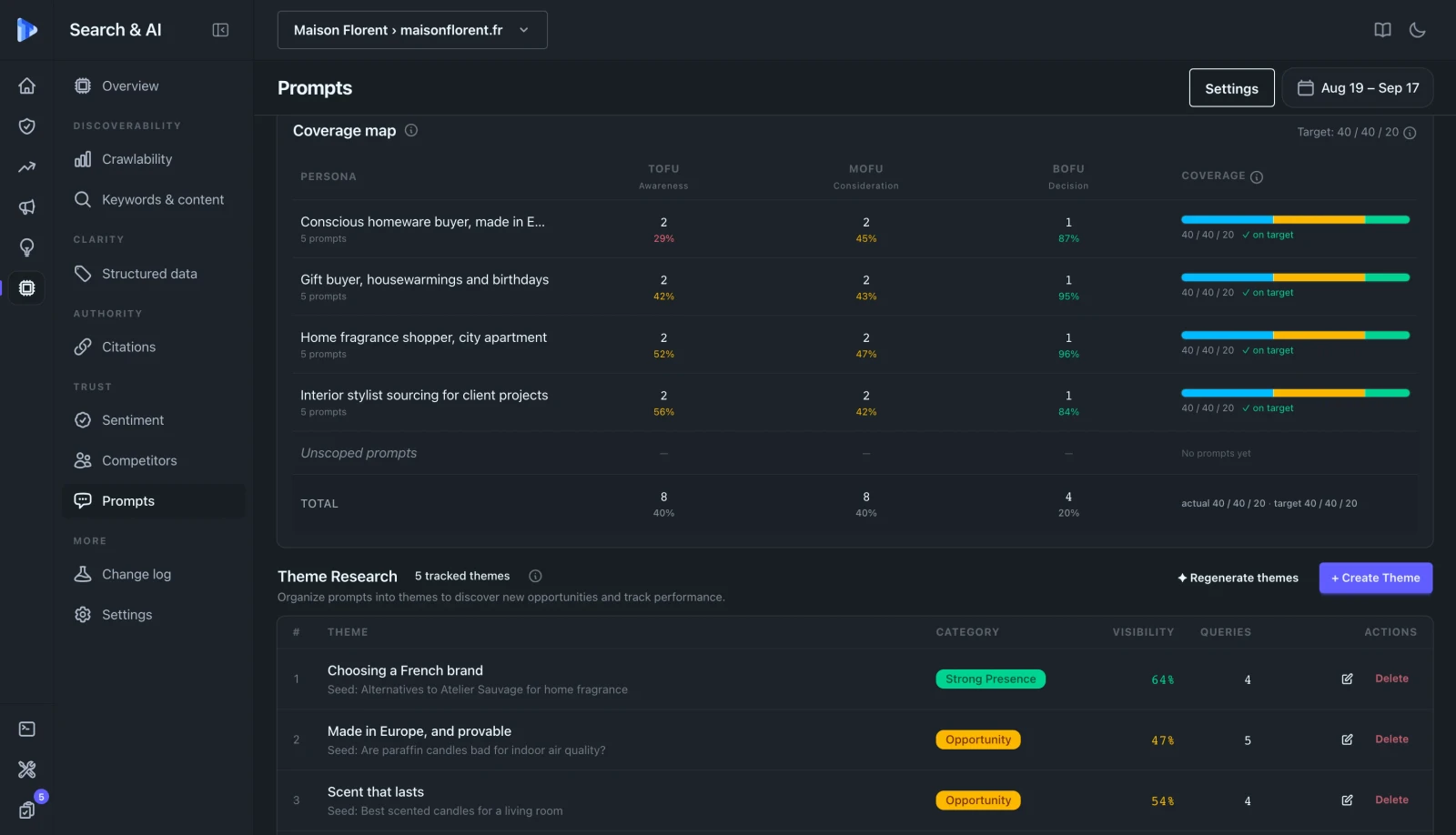Click the shield check icon in rail
This screenshot has height=835, width=1456.
(x=27, y=126)
